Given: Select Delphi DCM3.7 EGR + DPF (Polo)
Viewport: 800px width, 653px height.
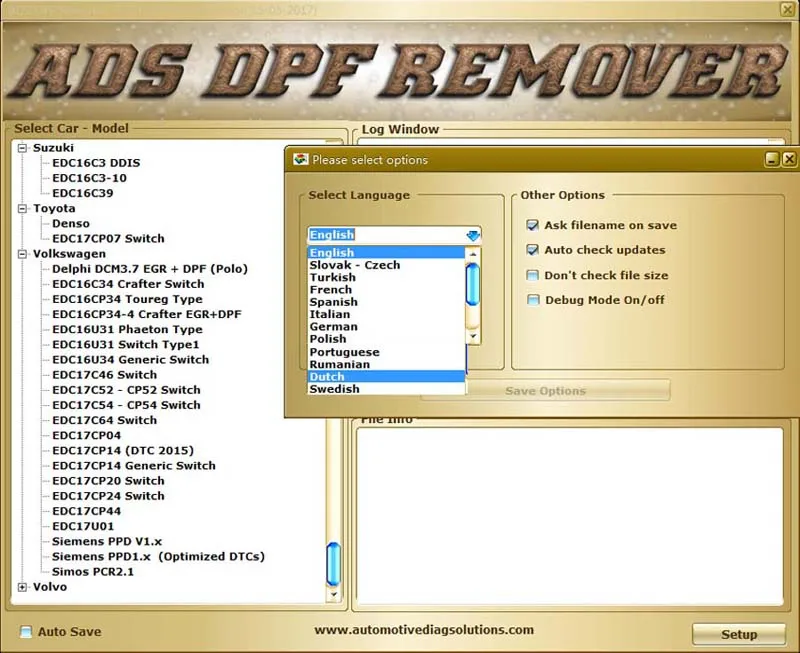Looking at the screenshot, I should [x=149, y=269].
